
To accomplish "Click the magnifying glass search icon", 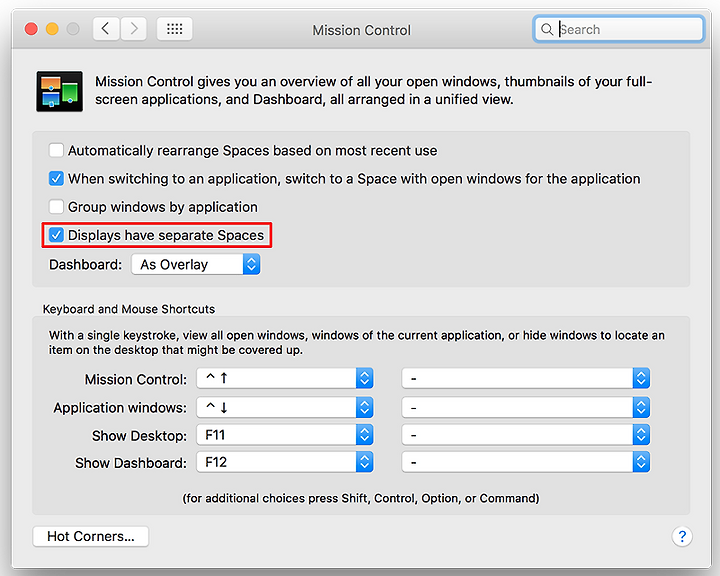I will pos(546,29).
